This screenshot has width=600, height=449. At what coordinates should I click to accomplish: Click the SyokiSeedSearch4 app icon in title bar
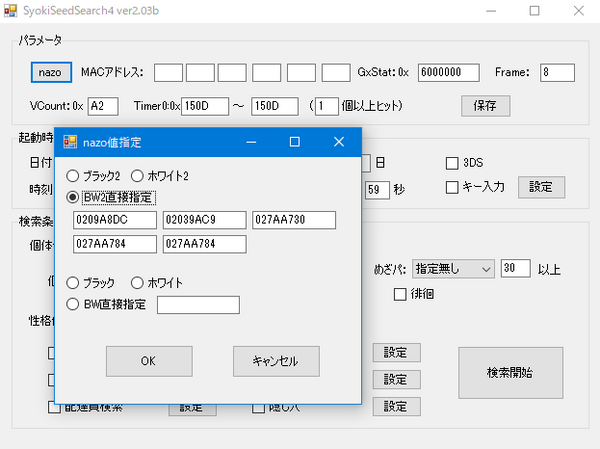tap(10, 10)
